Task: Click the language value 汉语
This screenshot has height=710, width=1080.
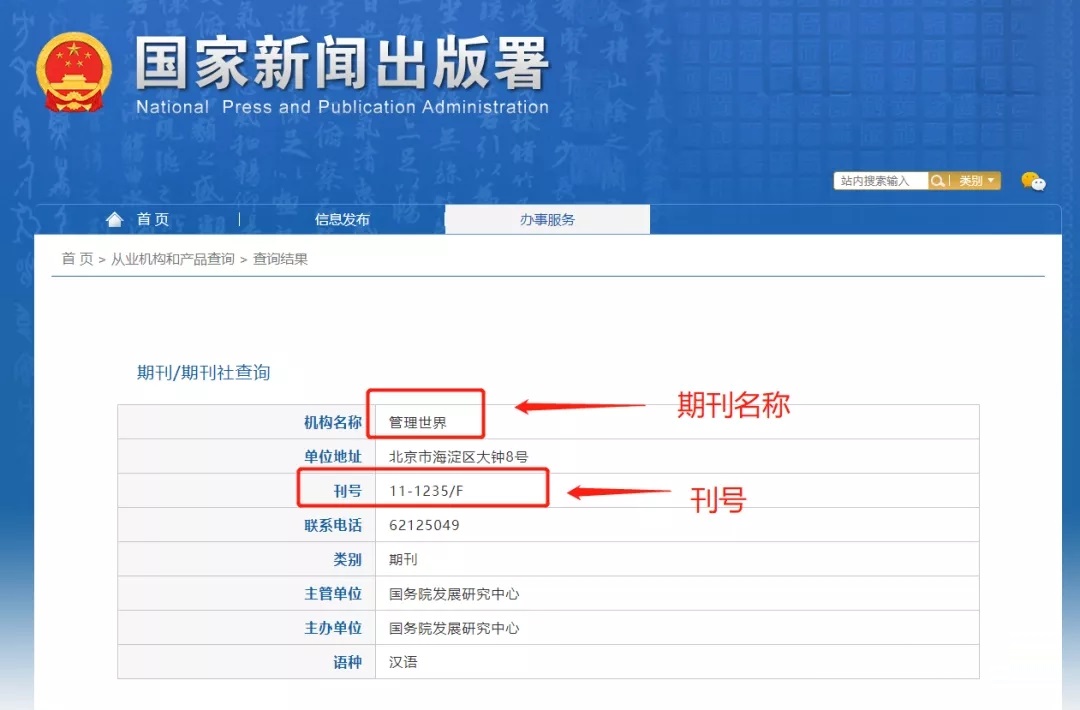Action: [403, 662]
